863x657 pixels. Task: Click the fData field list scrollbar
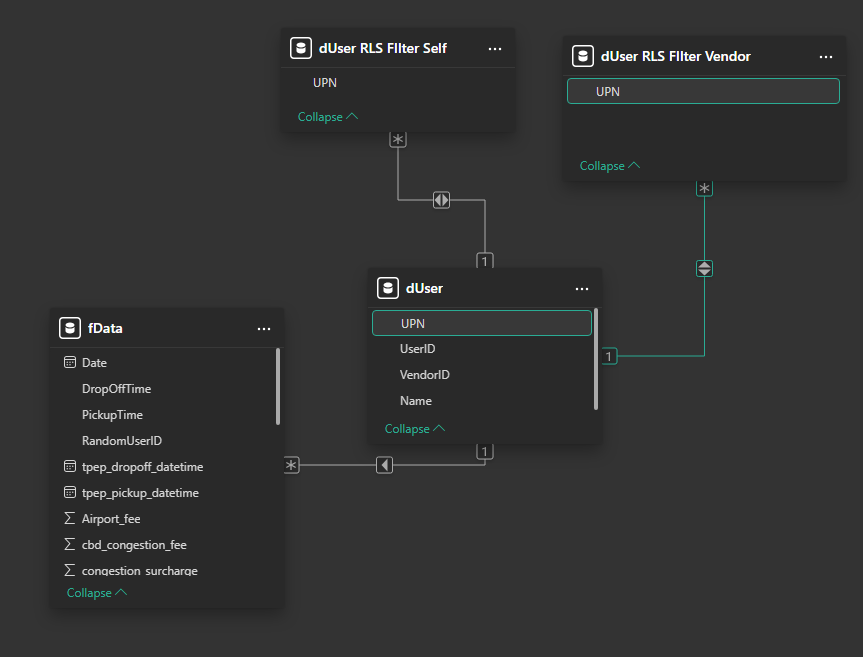click(278, 386)
